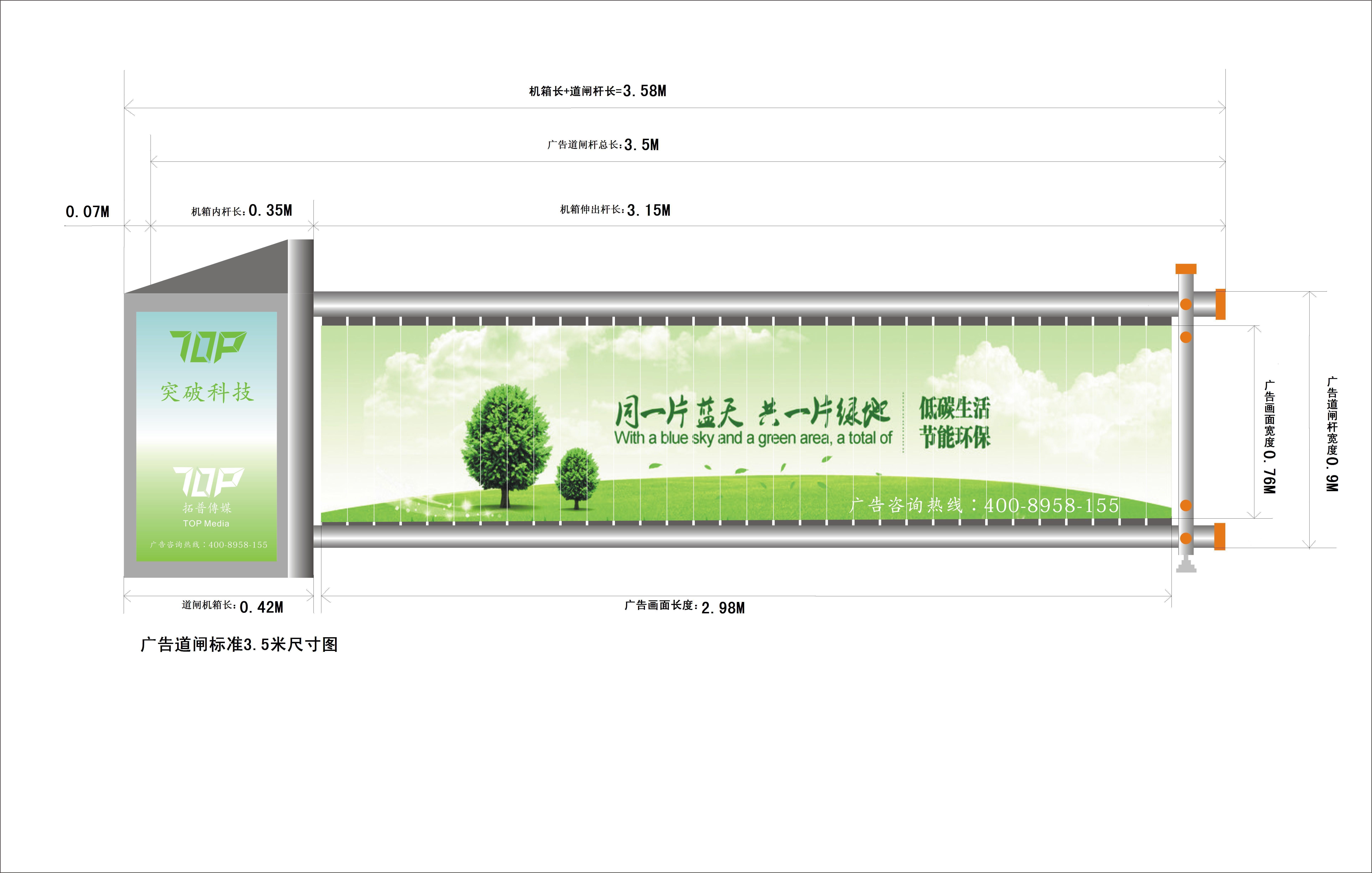This screenshot has width=1372, height=873.
Task: Click the English line With a blue sky
Action: (753, 438)
